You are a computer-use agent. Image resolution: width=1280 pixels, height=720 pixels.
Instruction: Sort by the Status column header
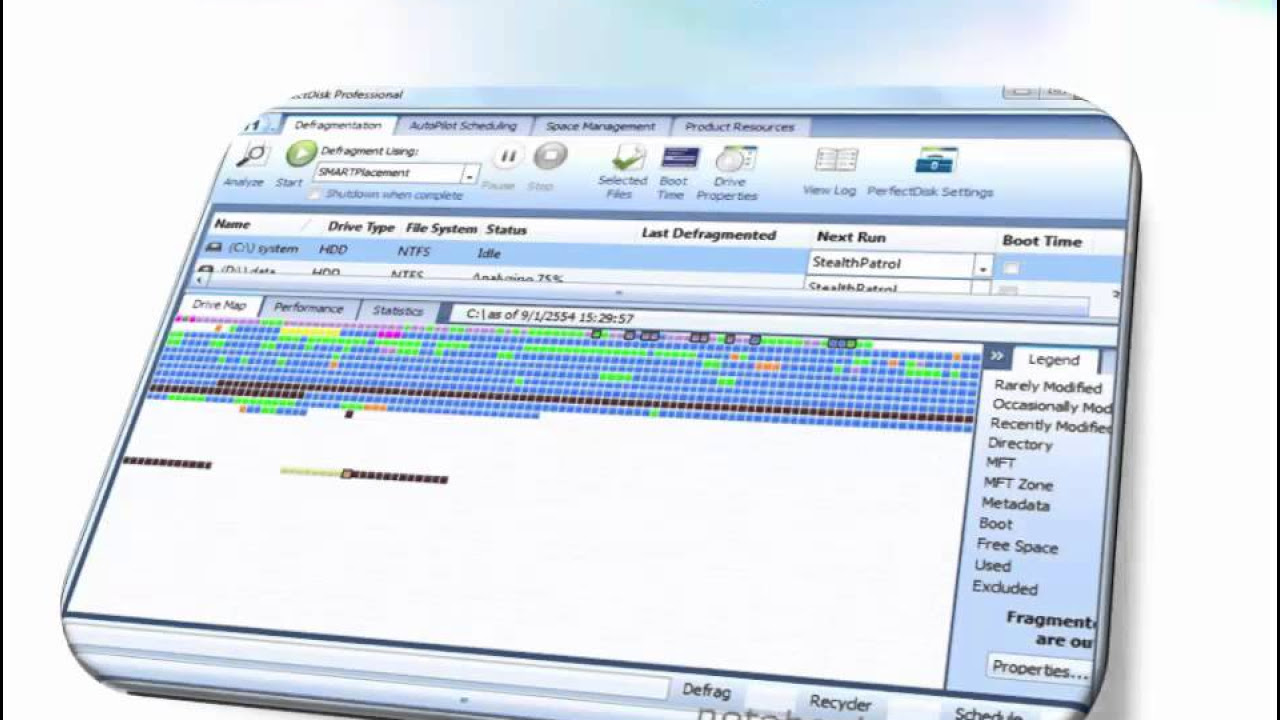coord(506,230)
